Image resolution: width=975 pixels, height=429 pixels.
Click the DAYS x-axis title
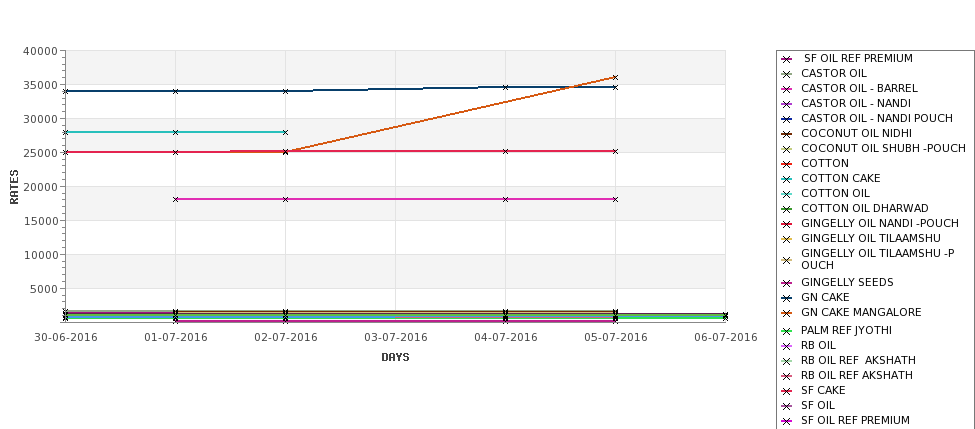[395, 358]
